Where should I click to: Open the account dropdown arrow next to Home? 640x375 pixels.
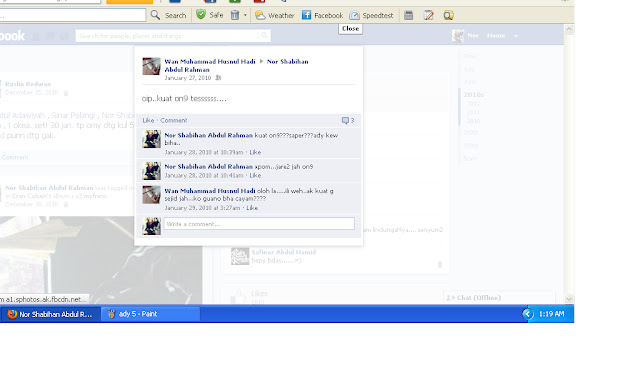click(x=516, y=36)
